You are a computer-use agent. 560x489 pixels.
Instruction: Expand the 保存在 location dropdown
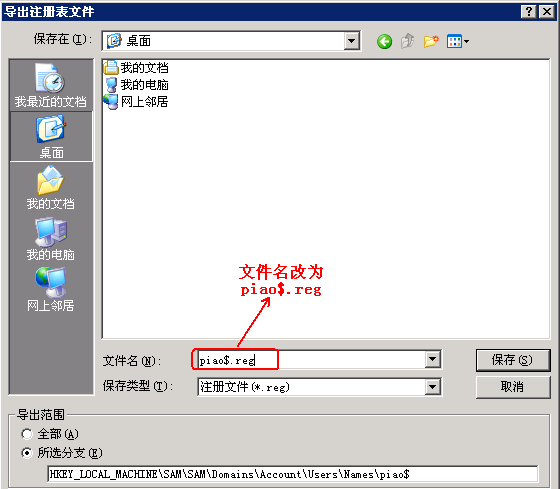pyautogui.click(x=351, y=41)
